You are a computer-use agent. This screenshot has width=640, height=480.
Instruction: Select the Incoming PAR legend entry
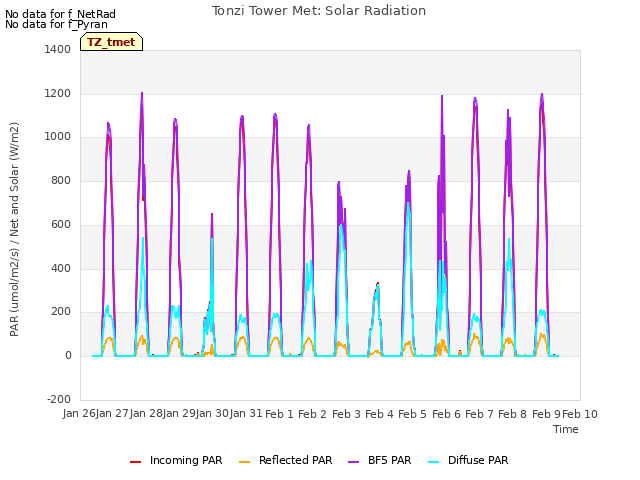click(176, 460)
